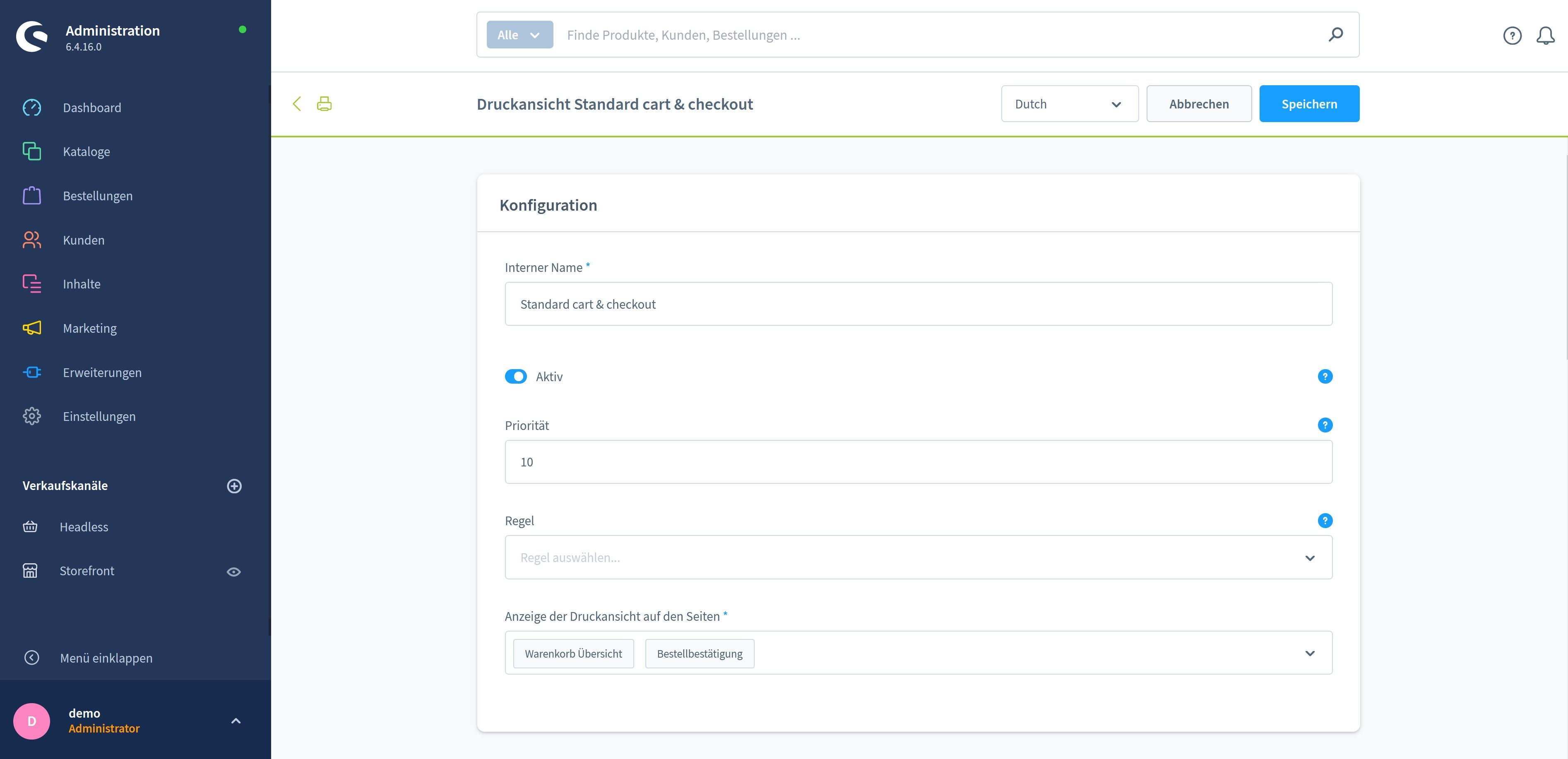Click the Verkaufskanäle section heading
This screenshot has height=759, width=1568.
click(x=65, y=486)
